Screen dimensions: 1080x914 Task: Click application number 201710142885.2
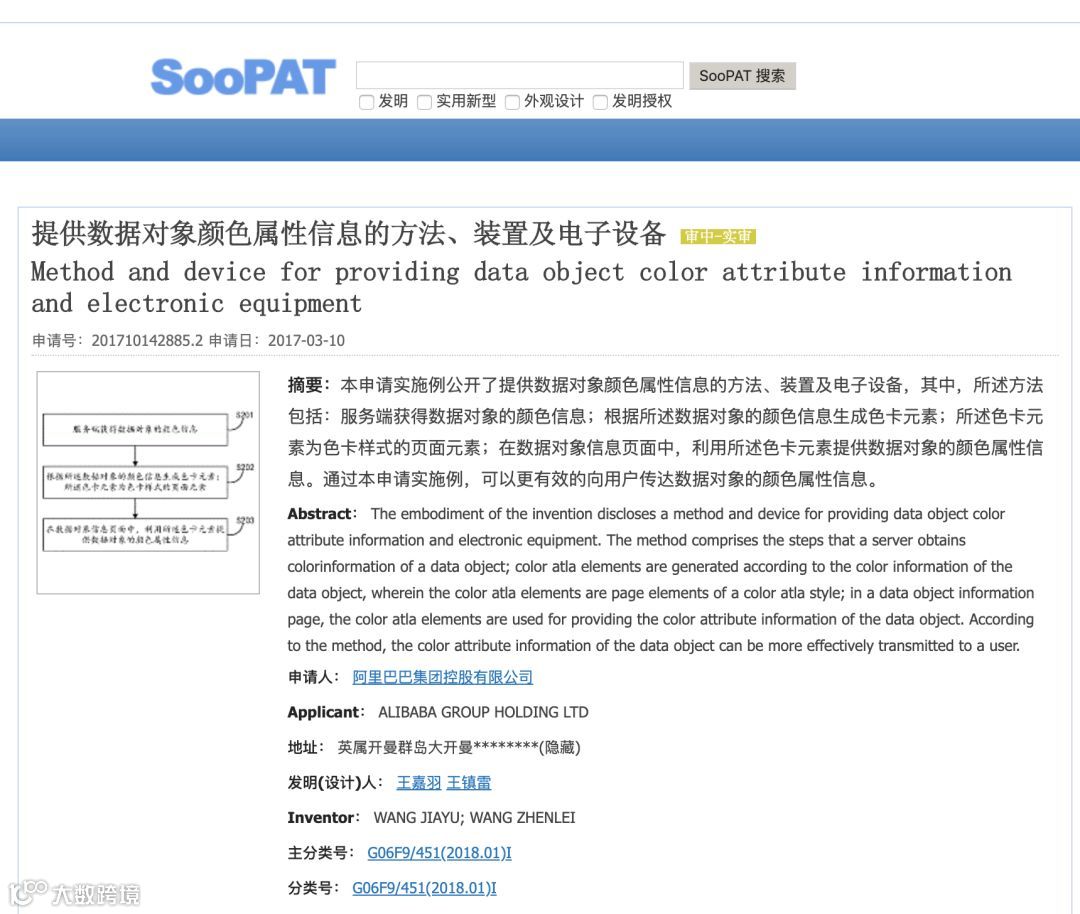coord(147,340)
